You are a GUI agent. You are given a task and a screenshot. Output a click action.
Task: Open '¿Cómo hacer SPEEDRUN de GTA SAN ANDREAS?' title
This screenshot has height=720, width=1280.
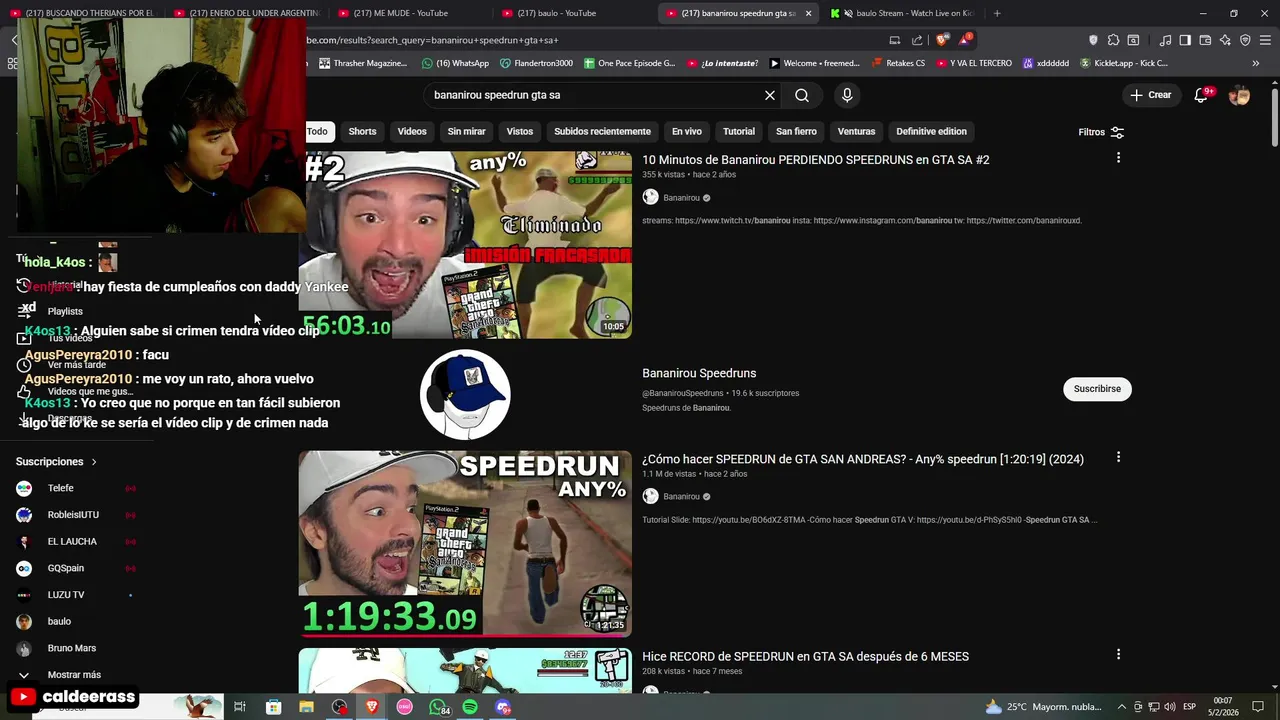click(863, 459)
